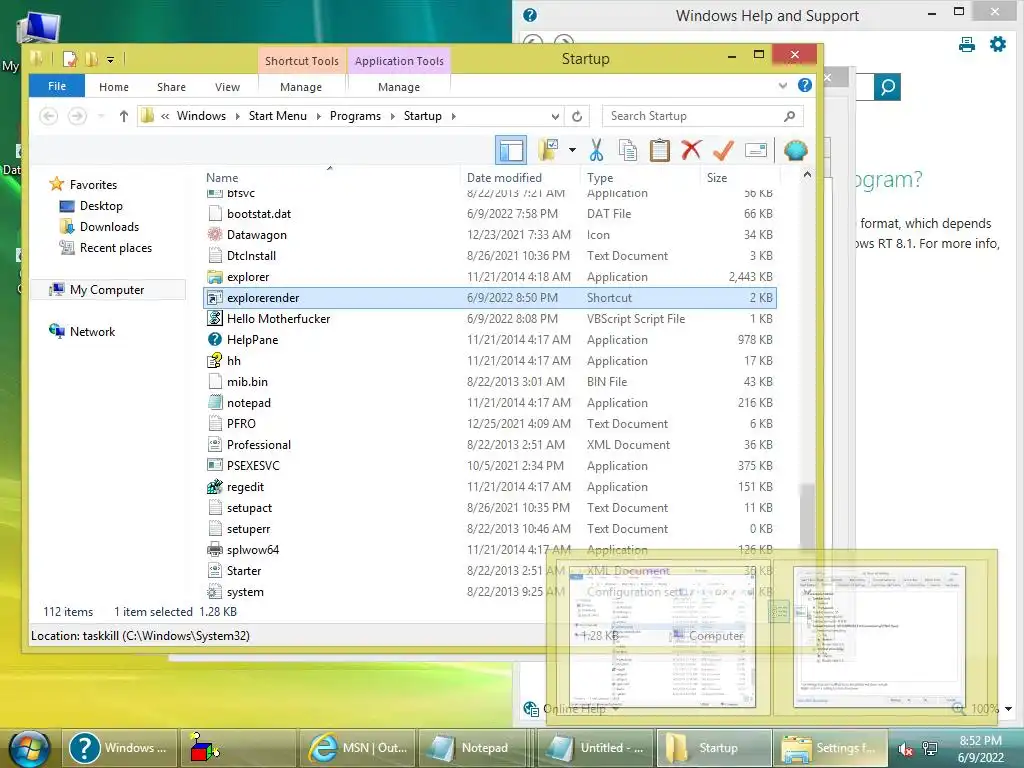Sort by the Date modified column header
This screenshot has height=768, width=1024.
pos(504,178)
